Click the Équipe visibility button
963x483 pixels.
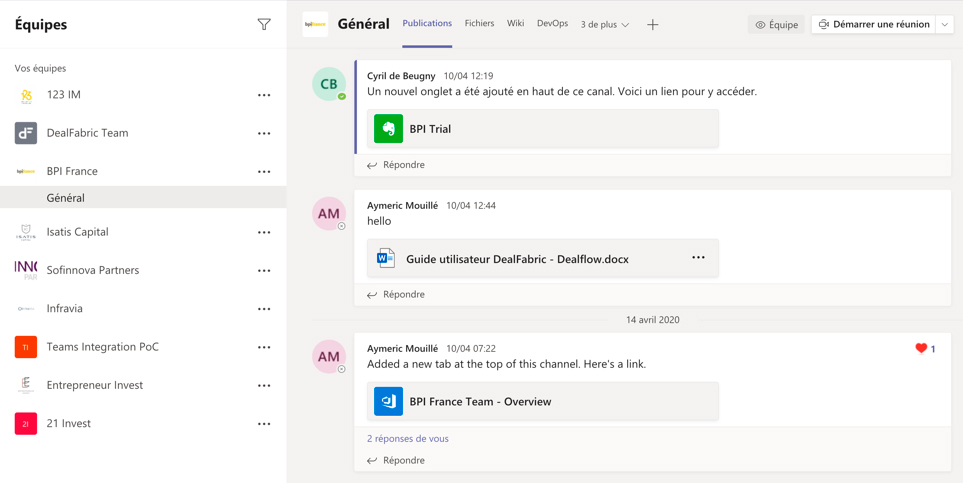[776, 25]
